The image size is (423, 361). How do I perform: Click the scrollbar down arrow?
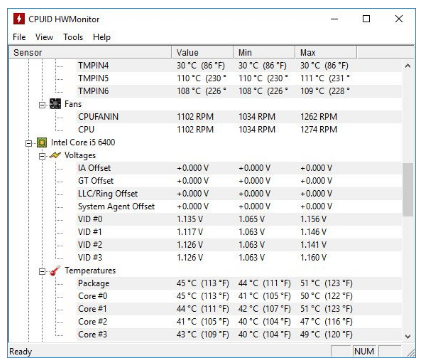pyautogui.click(x=408, y=336)
